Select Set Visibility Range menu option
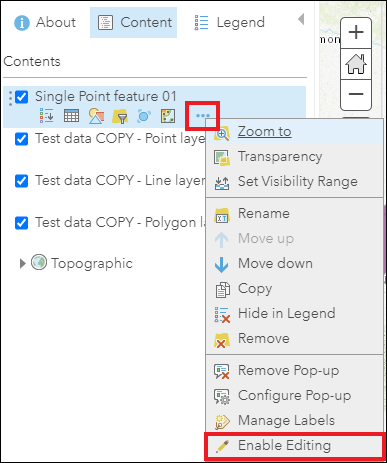 [294, 182]
